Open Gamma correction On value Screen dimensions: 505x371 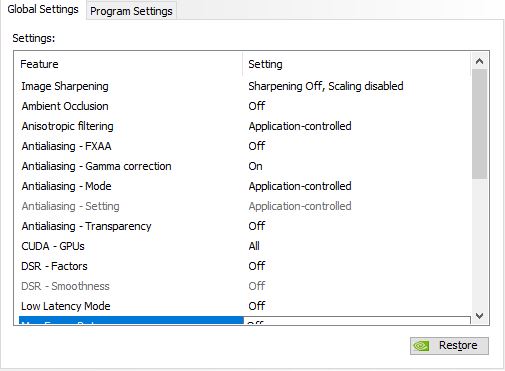255,166
